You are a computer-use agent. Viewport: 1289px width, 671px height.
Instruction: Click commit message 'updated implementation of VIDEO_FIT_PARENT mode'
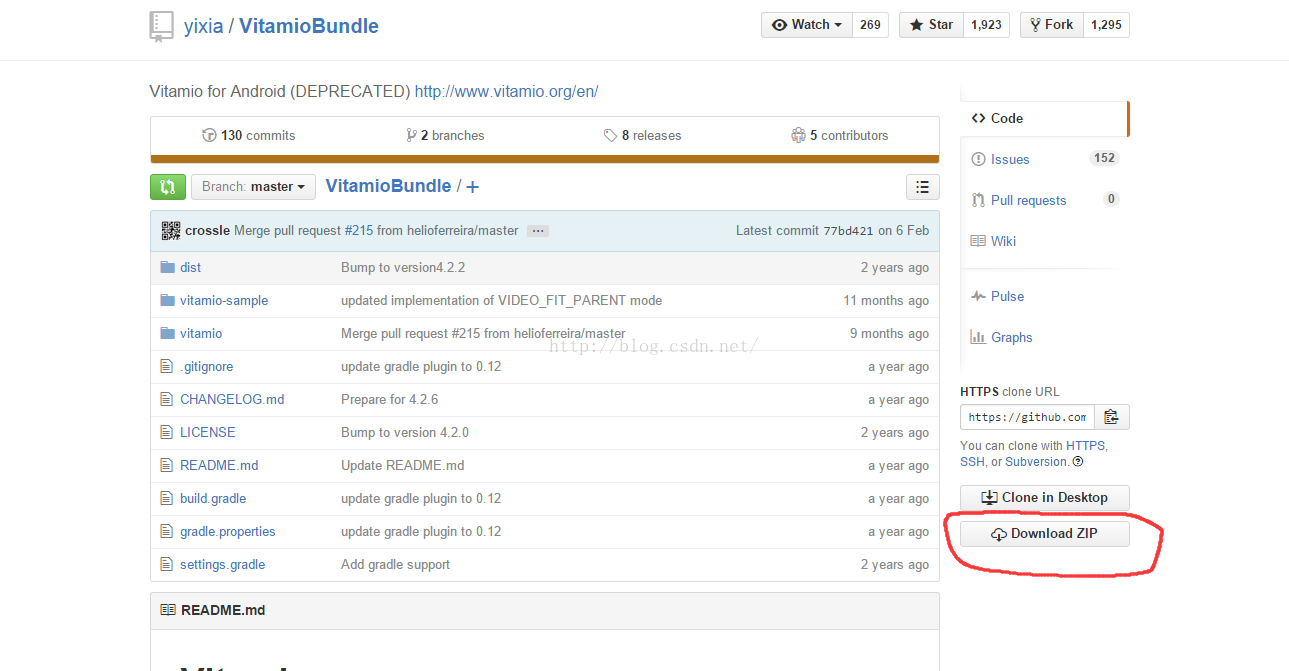coord(501,300)
